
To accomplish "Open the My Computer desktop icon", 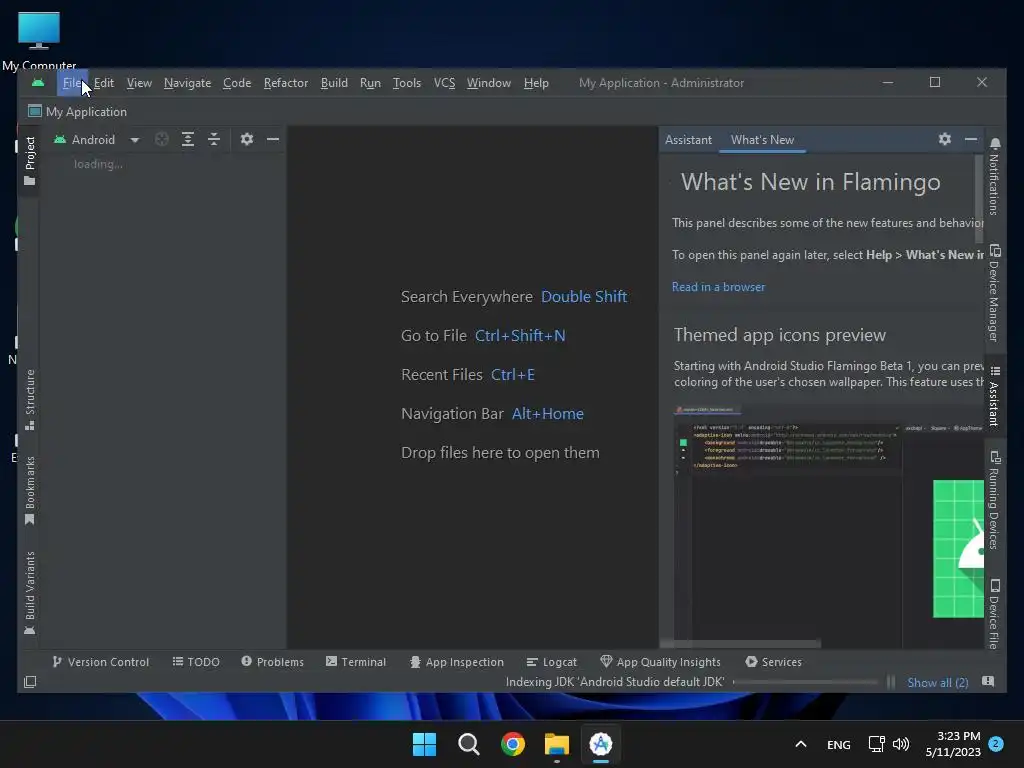I will 39,40.
